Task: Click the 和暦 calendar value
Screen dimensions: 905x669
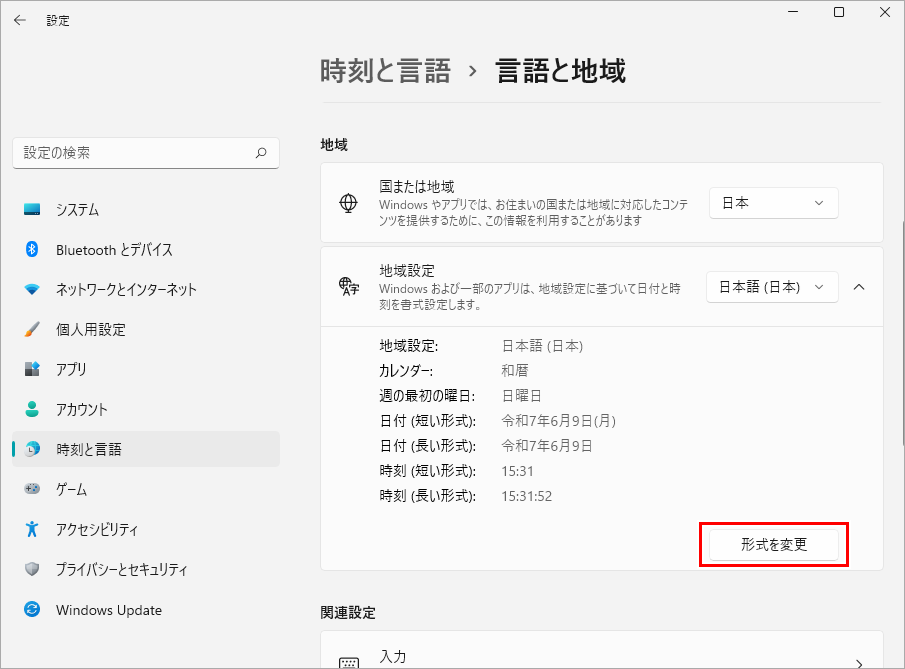Action: click(x=515, y=371)
